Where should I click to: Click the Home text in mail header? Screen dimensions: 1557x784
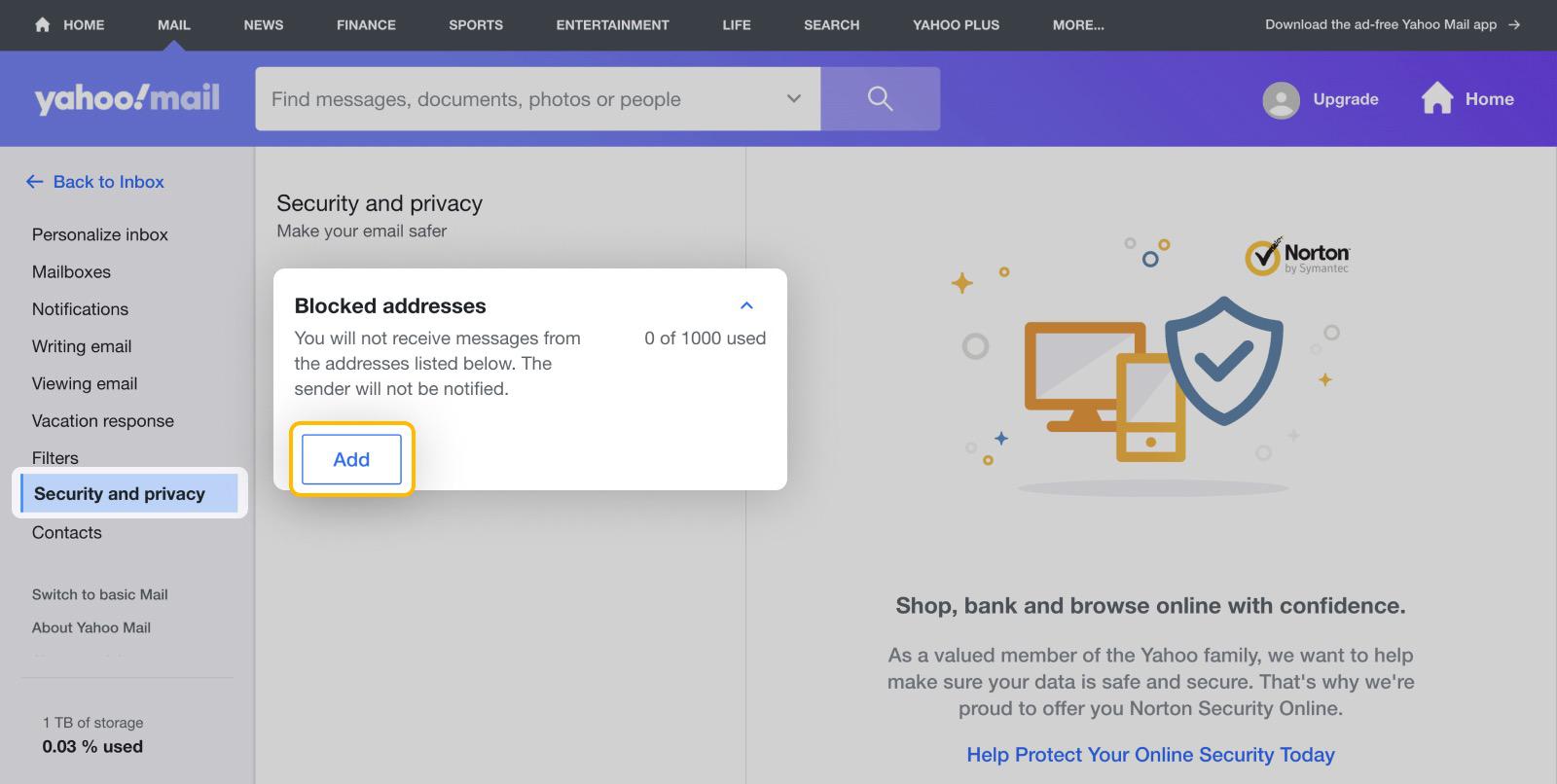pos(1489,98)
